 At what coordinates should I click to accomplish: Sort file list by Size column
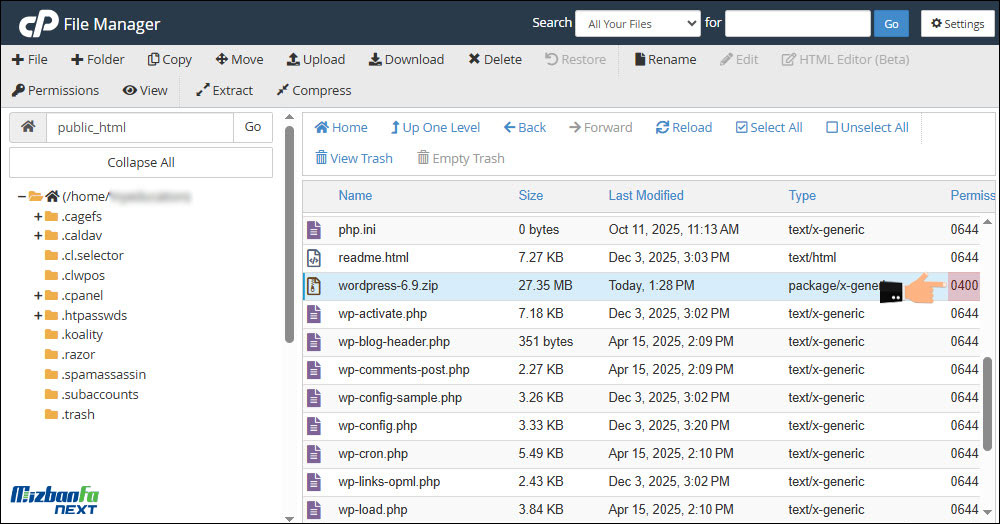531,195
